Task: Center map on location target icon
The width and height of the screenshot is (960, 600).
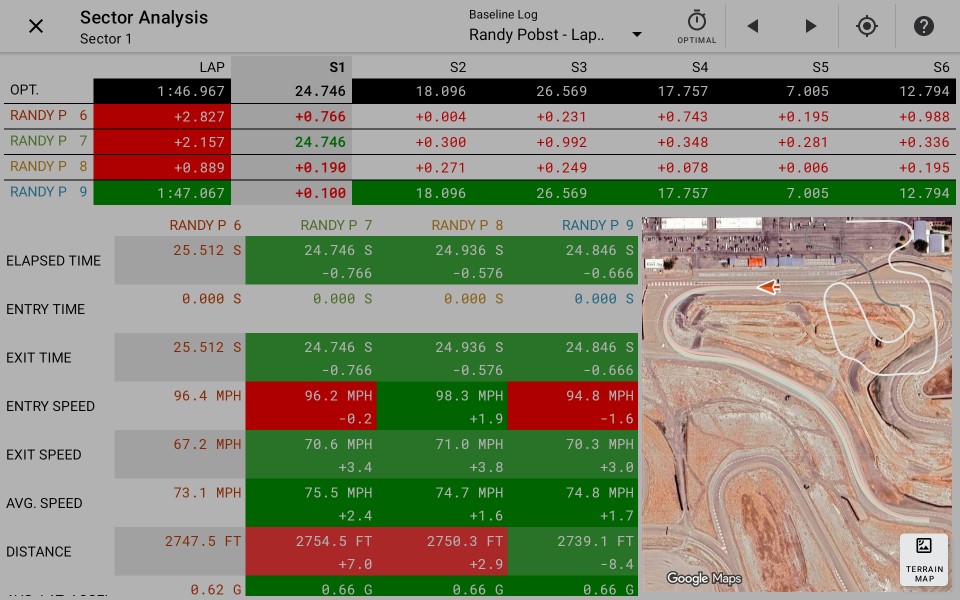Action: [867, 26]
